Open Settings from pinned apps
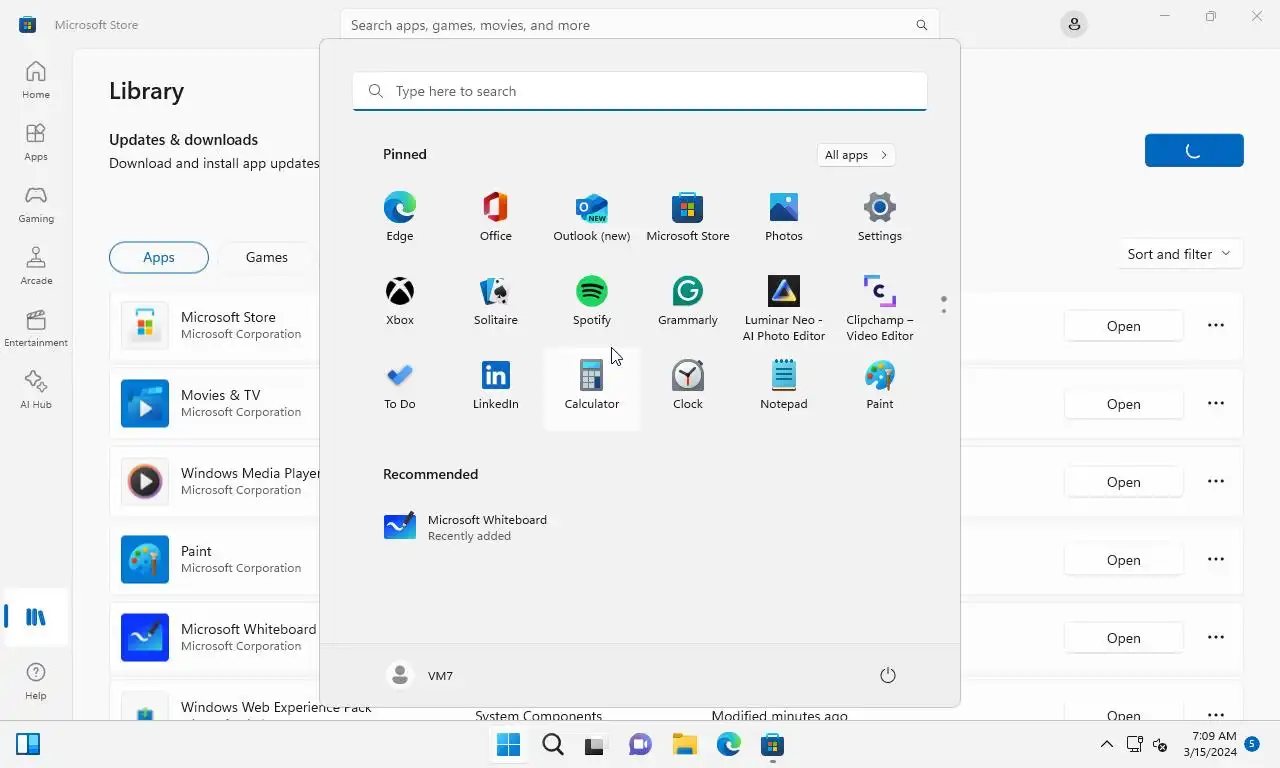 pos(880,217)
